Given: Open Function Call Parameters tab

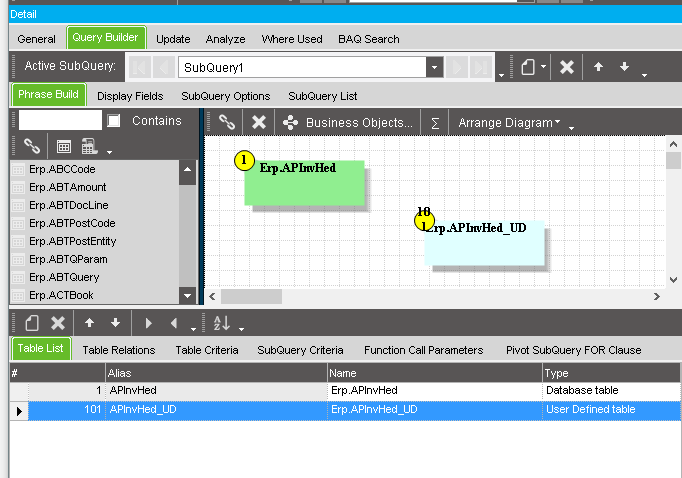Looking at the screenshot, I should [x=423, y=350].
